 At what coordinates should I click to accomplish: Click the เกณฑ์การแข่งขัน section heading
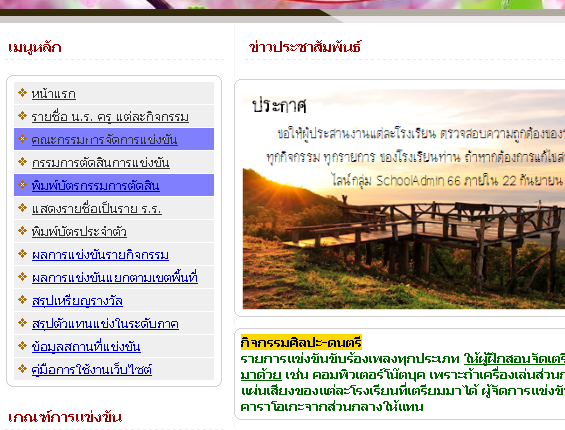pyautogui.click(x=65, y=417)
